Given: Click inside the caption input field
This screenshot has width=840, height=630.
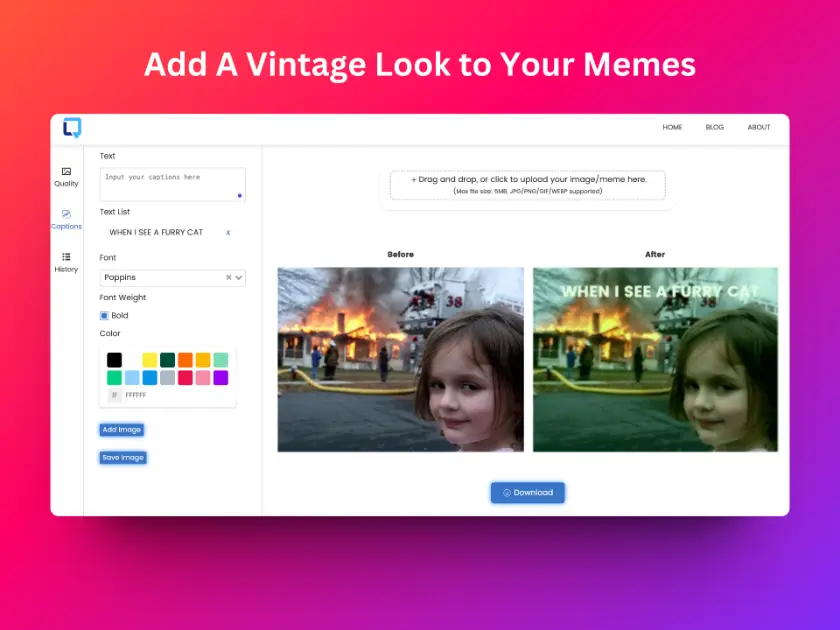Looking at the screenshot, I should pos(172,183).
